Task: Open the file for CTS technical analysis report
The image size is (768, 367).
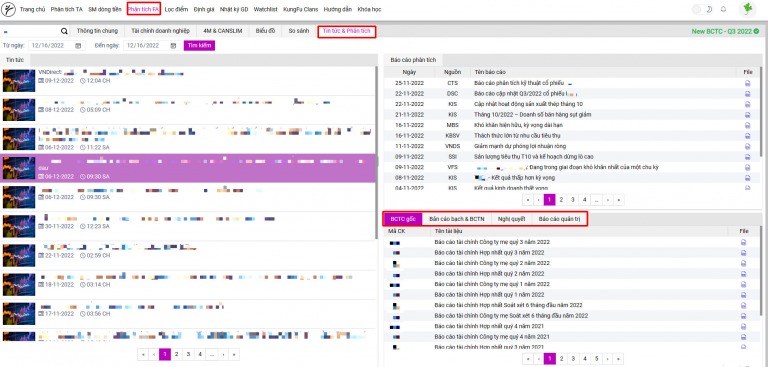Action: click(747, 83)
